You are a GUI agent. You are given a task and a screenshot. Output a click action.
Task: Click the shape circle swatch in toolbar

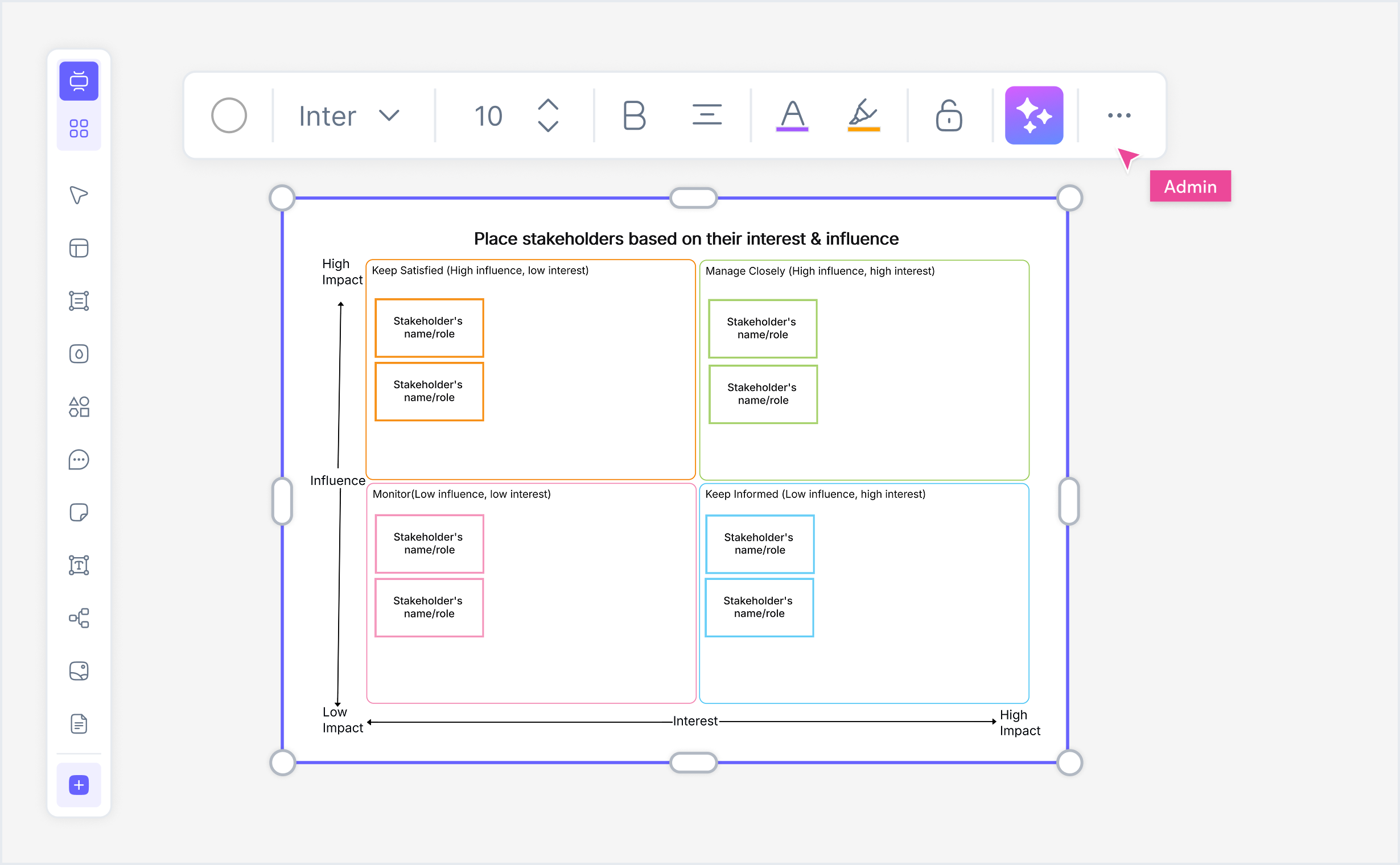point(229,116)
